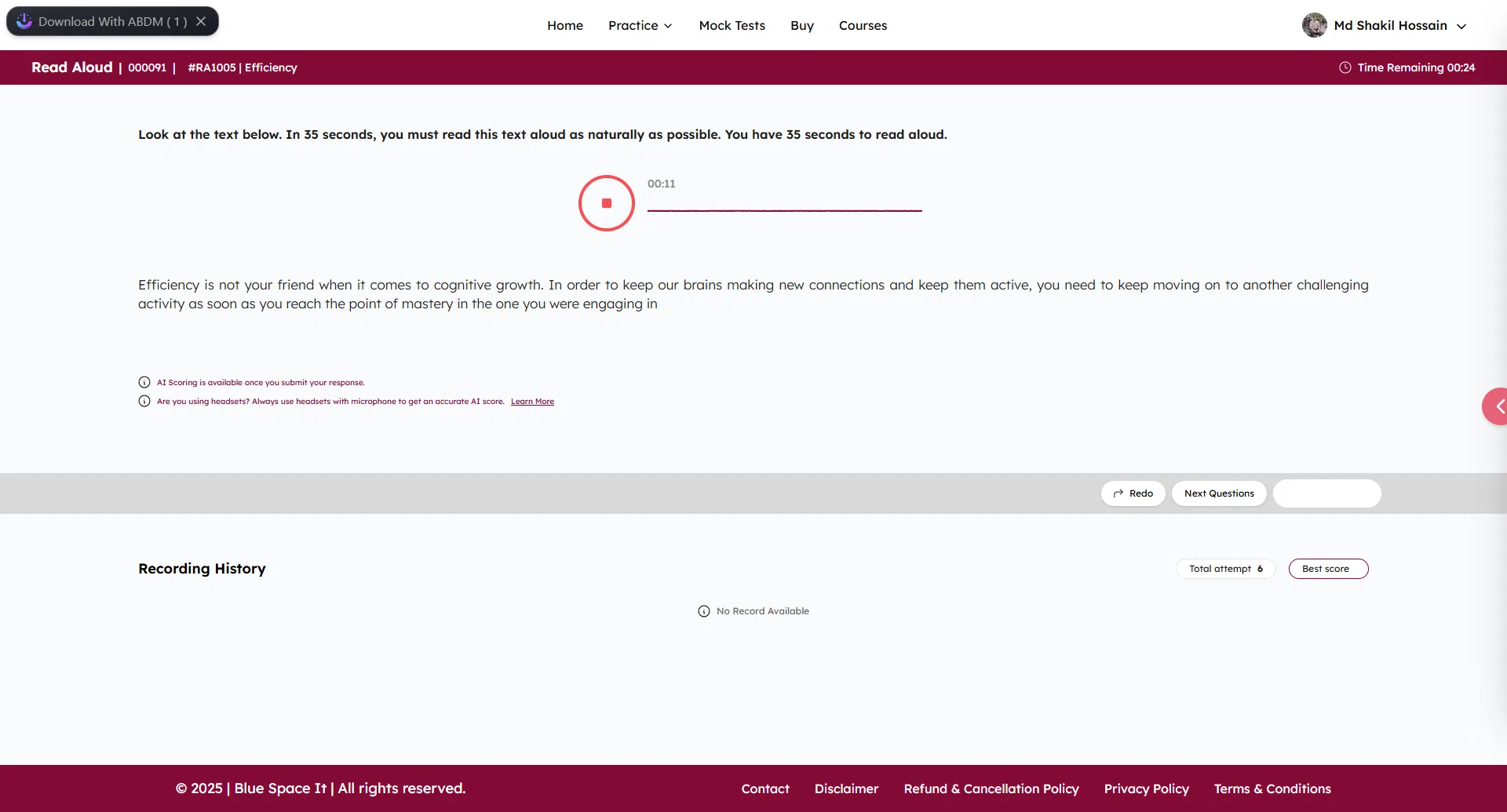Click the 00:11 recording timer
This screenshot has height=812, width=1507.
661,184
